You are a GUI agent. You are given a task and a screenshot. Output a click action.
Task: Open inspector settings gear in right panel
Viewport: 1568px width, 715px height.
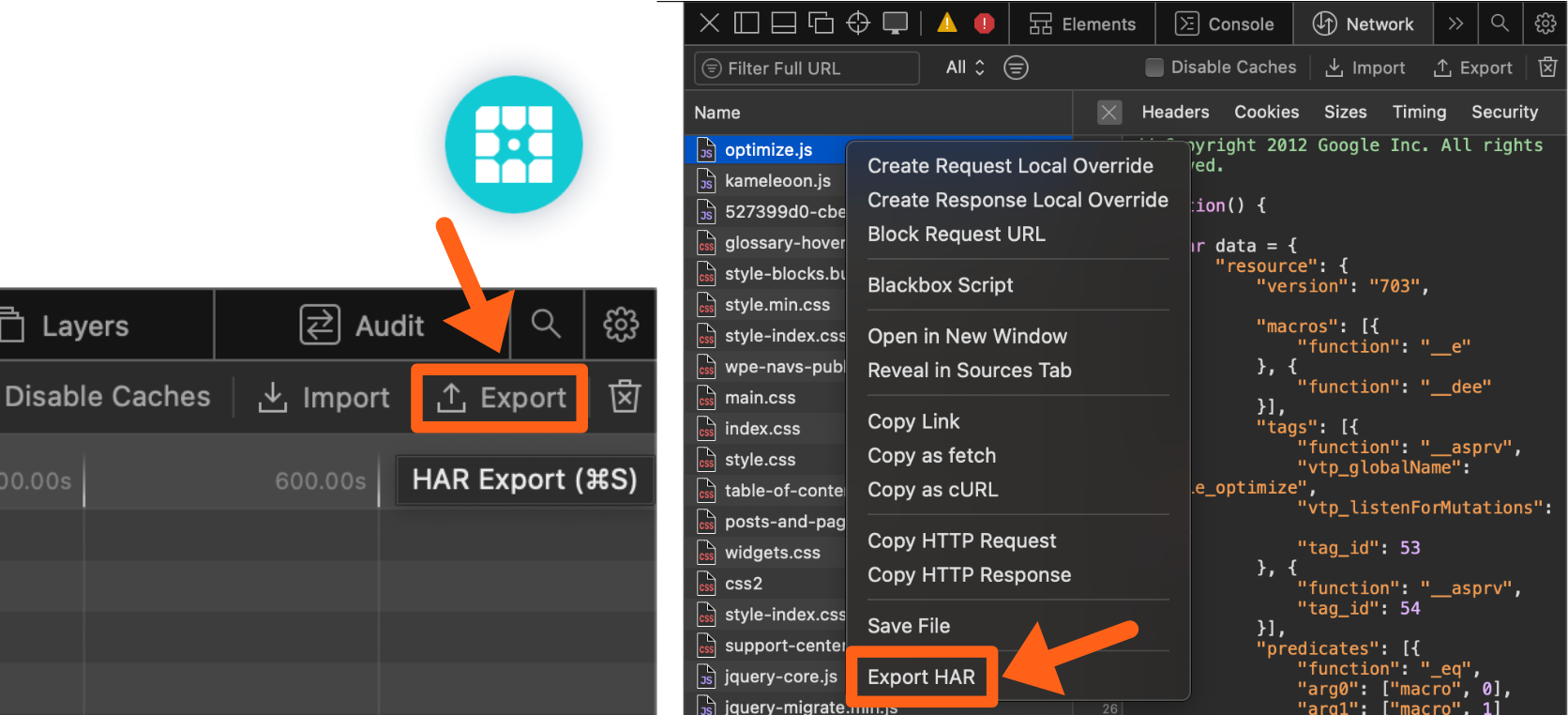[x=1545, y=23]
